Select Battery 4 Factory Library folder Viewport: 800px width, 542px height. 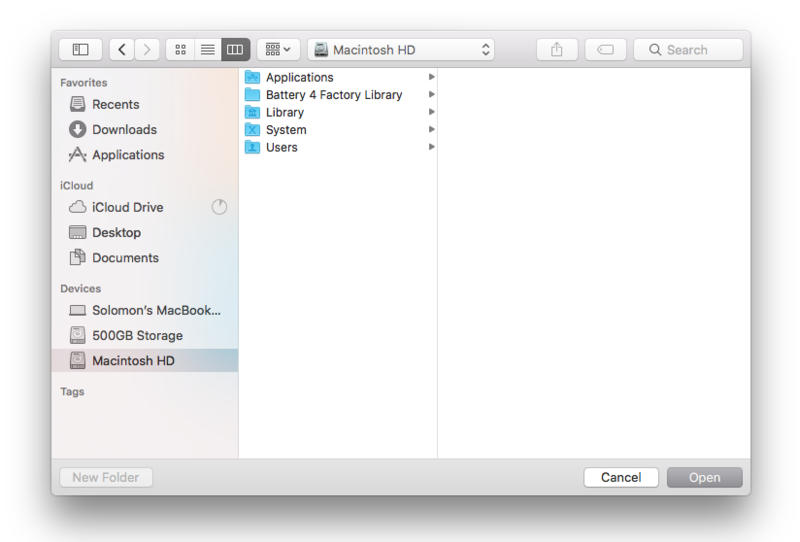click(x=338, y=94)
